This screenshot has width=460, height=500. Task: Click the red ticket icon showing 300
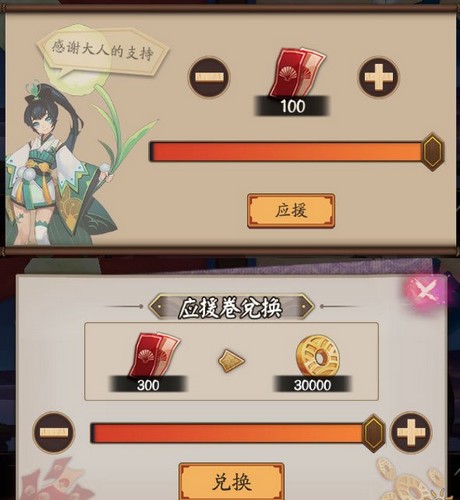click(x=154, y=355)
